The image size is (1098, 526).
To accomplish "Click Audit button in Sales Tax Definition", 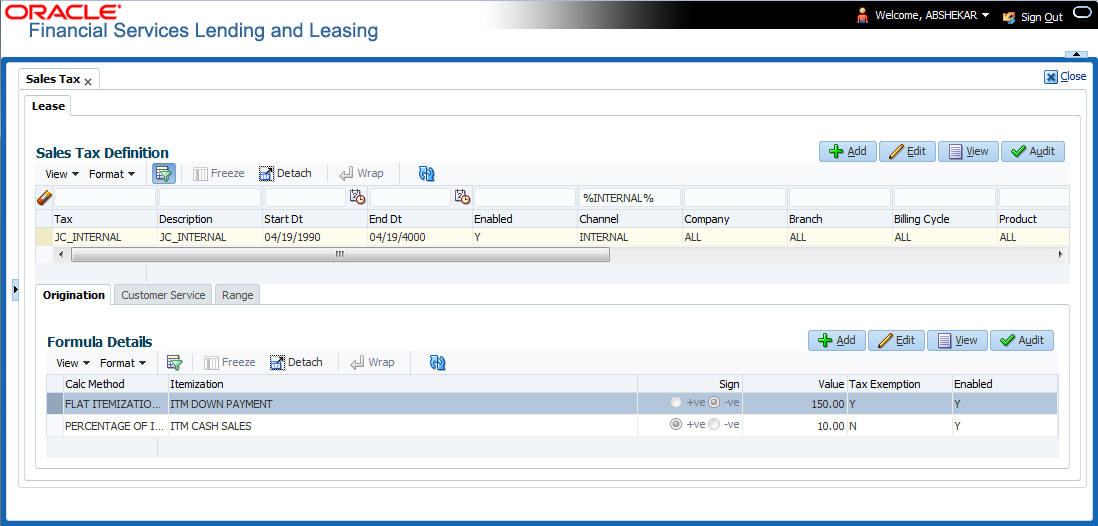I will [x=1033, y=151].
